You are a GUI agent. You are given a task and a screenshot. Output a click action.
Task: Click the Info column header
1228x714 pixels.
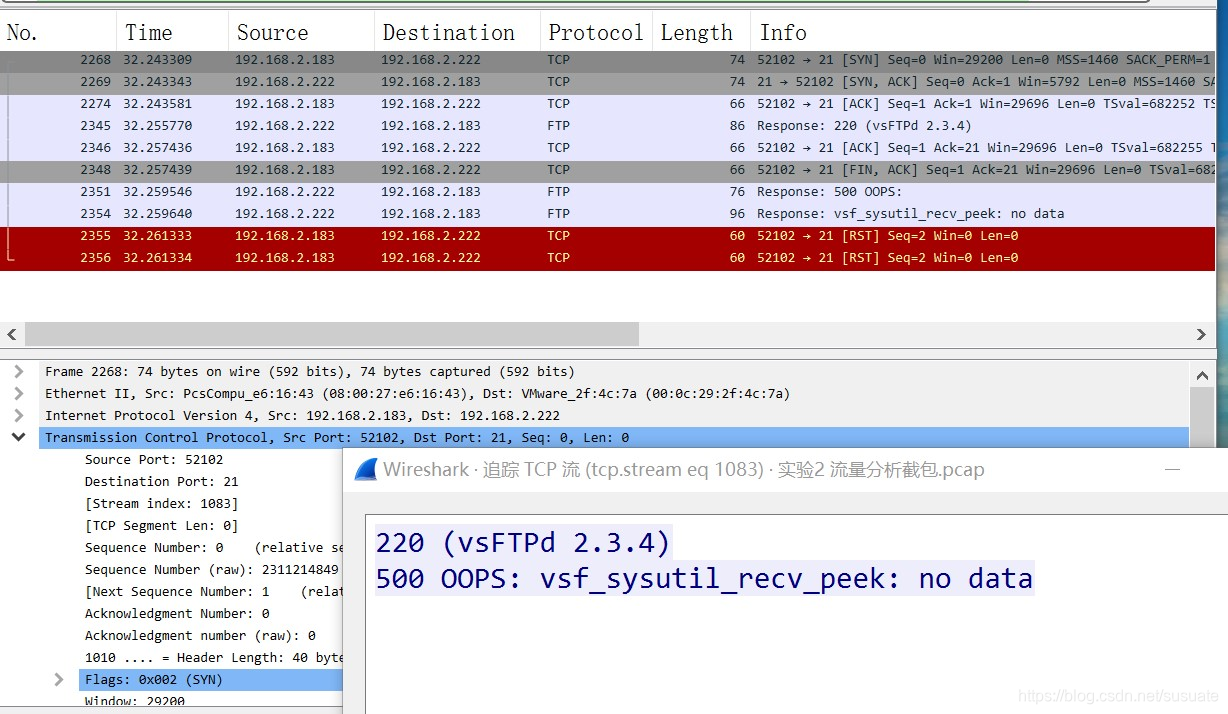pyautogui.click(x=983, y=32)
